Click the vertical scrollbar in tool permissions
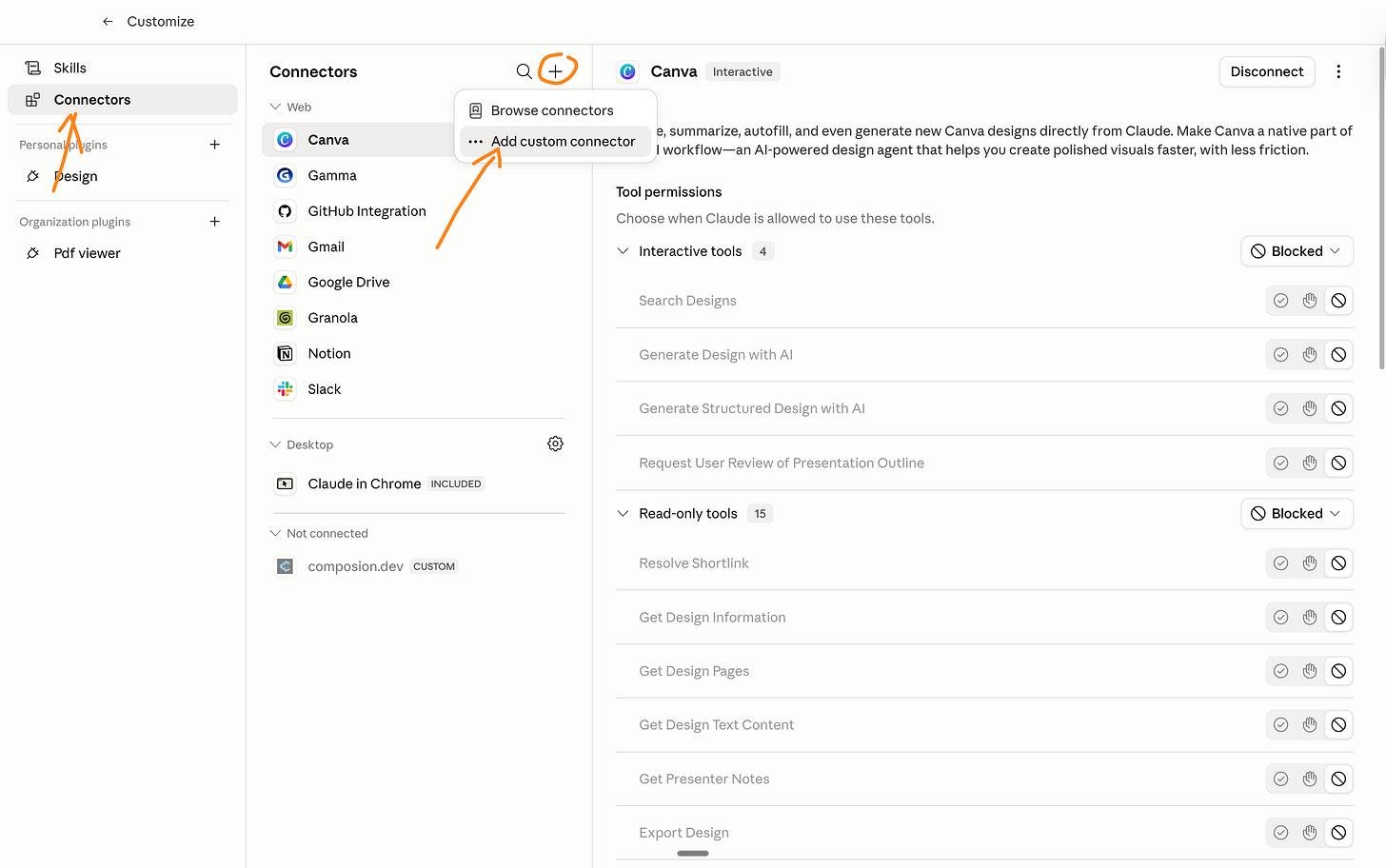Image resolution: width=1386 pixels, height=868 pixels. (1382, 207)
